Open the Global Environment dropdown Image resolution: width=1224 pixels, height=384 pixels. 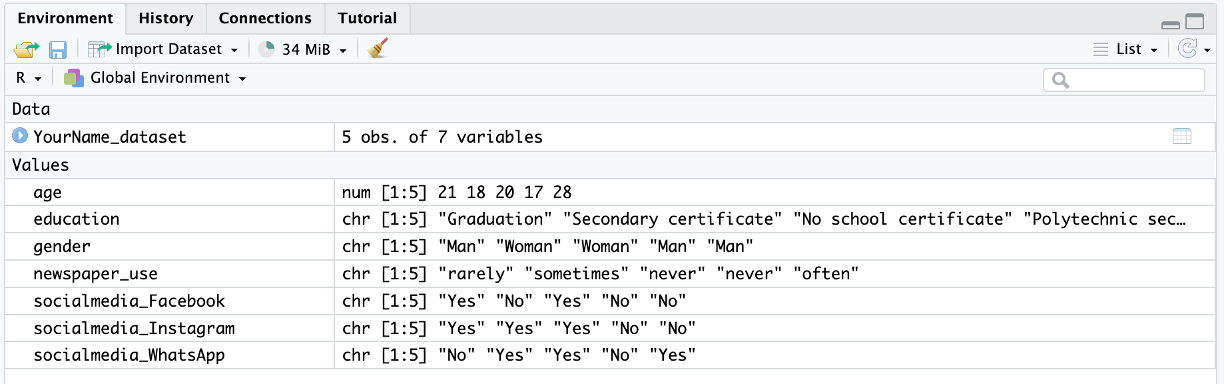(155, 78)
